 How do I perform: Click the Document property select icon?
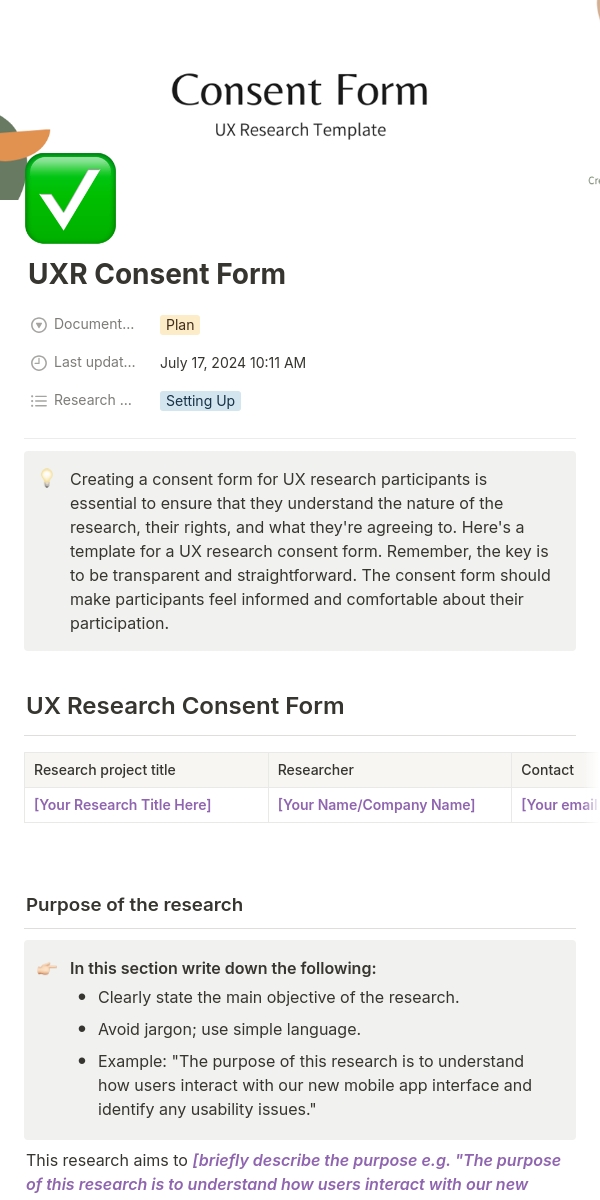[x=39, y=325]
